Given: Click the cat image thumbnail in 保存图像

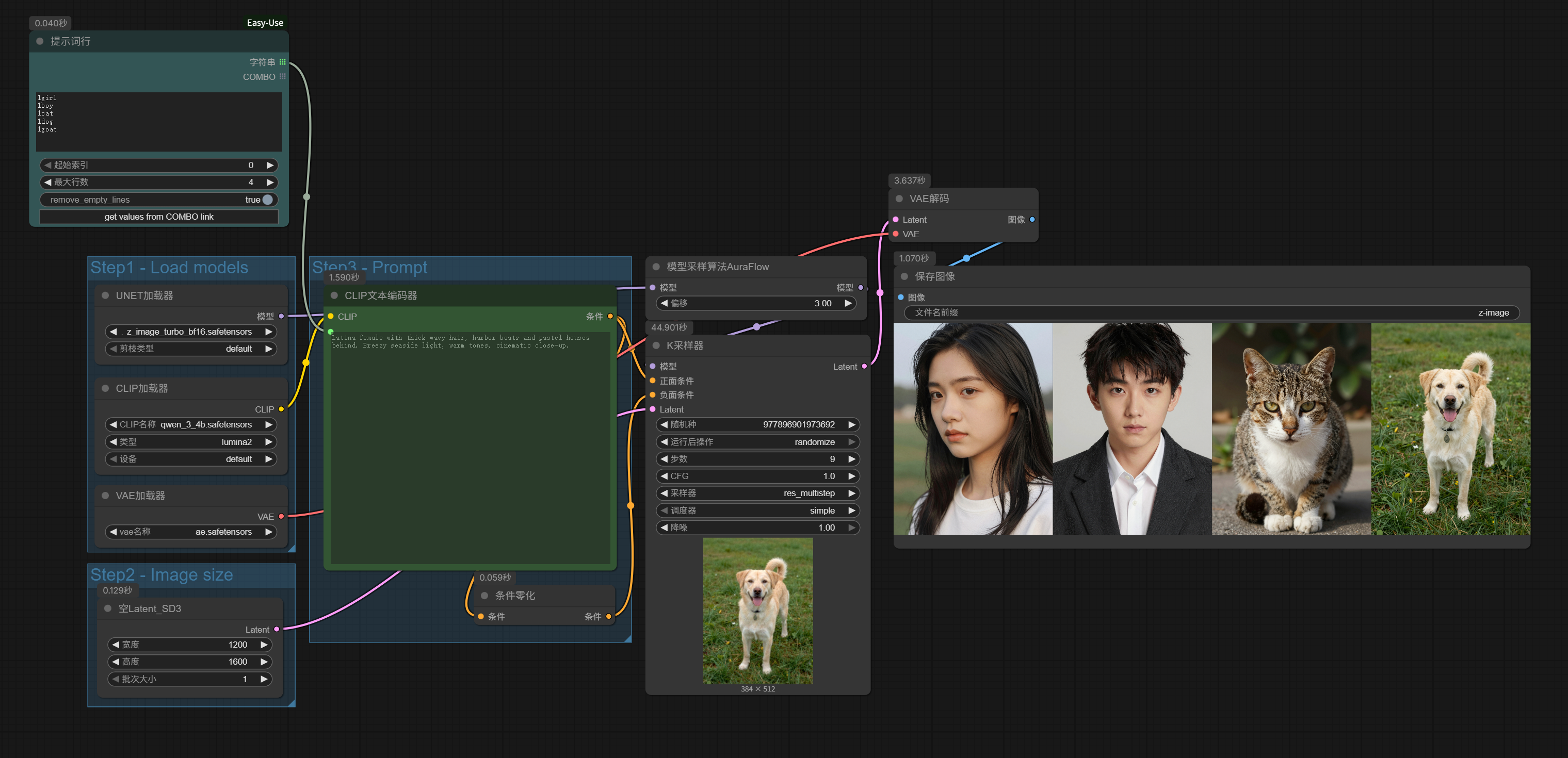Looking at the screenshot, I should (1291, 429).
